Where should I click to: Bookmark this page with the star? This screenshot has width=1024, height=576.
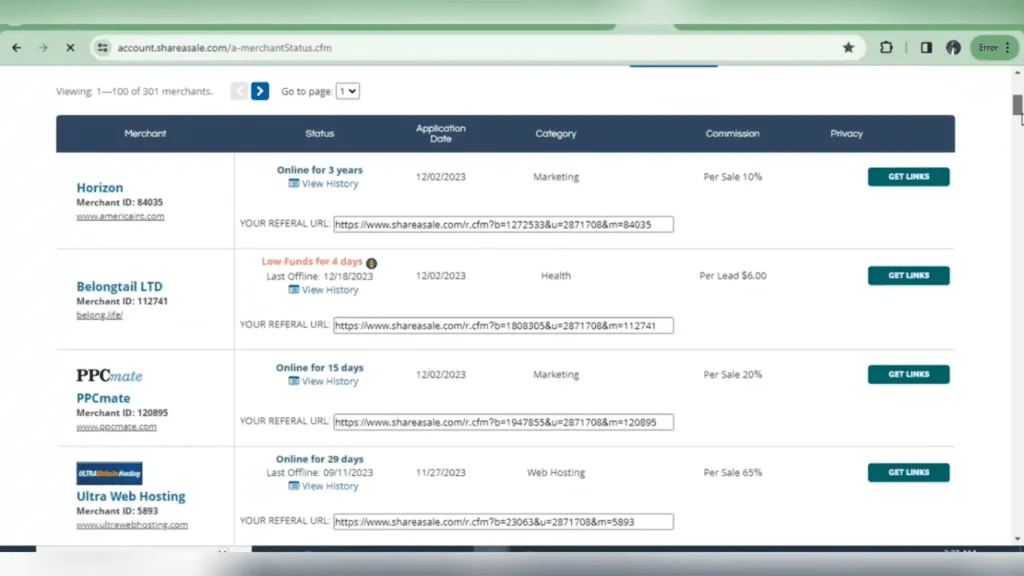pyautogui.click(x=848, y=48)
